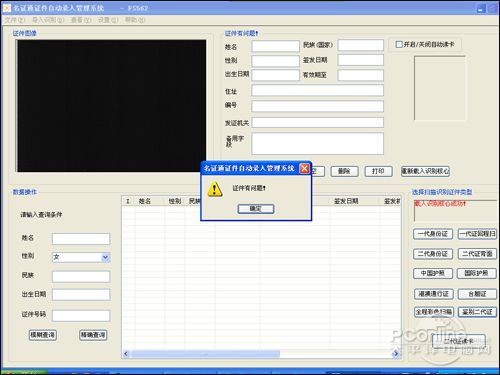Focus the 有效期至 input field
Screen dimensions: 500x375
[361, 75]
